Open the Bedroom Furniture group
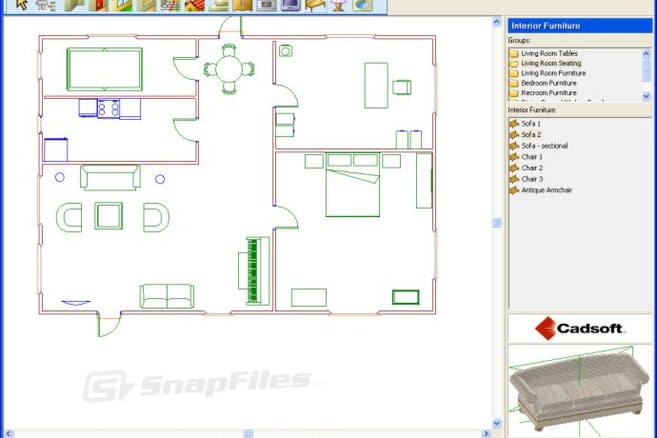 tap(548, 83)
